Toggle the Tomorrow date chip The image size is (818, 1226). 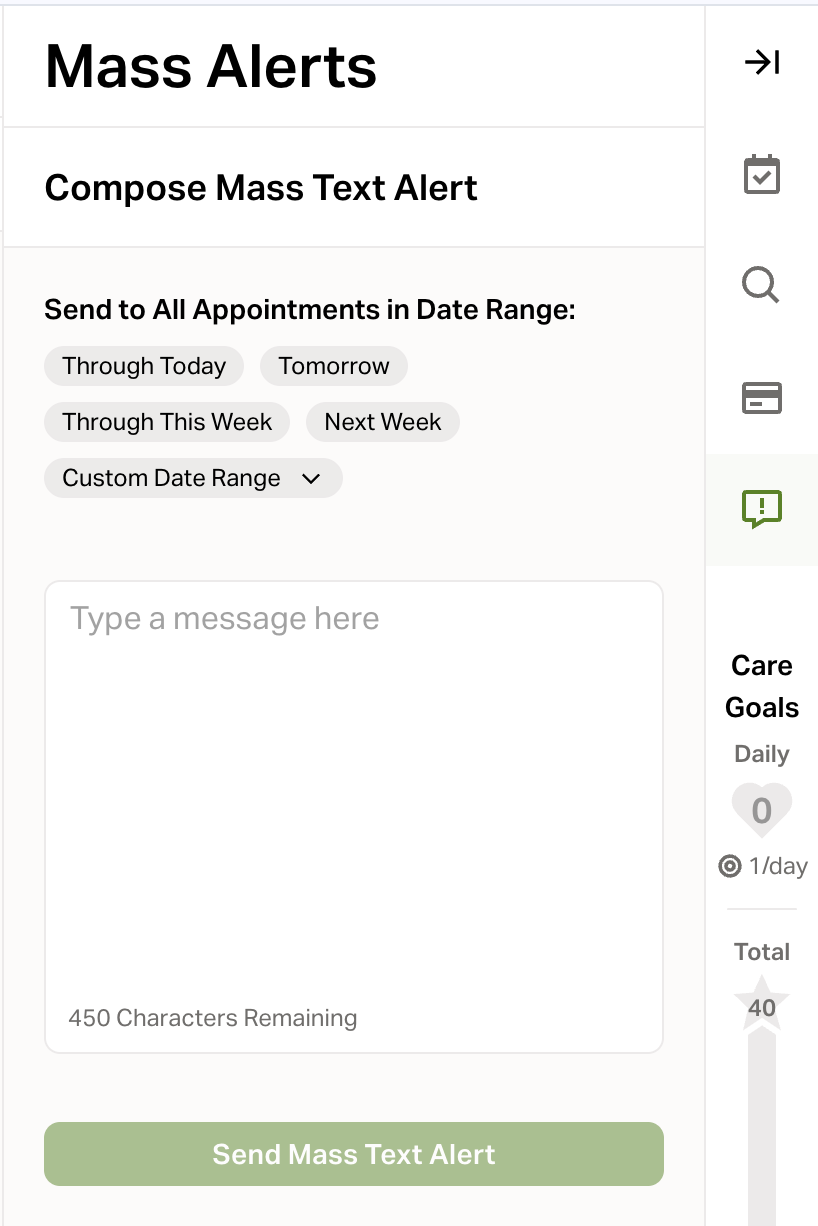point(334,366)
